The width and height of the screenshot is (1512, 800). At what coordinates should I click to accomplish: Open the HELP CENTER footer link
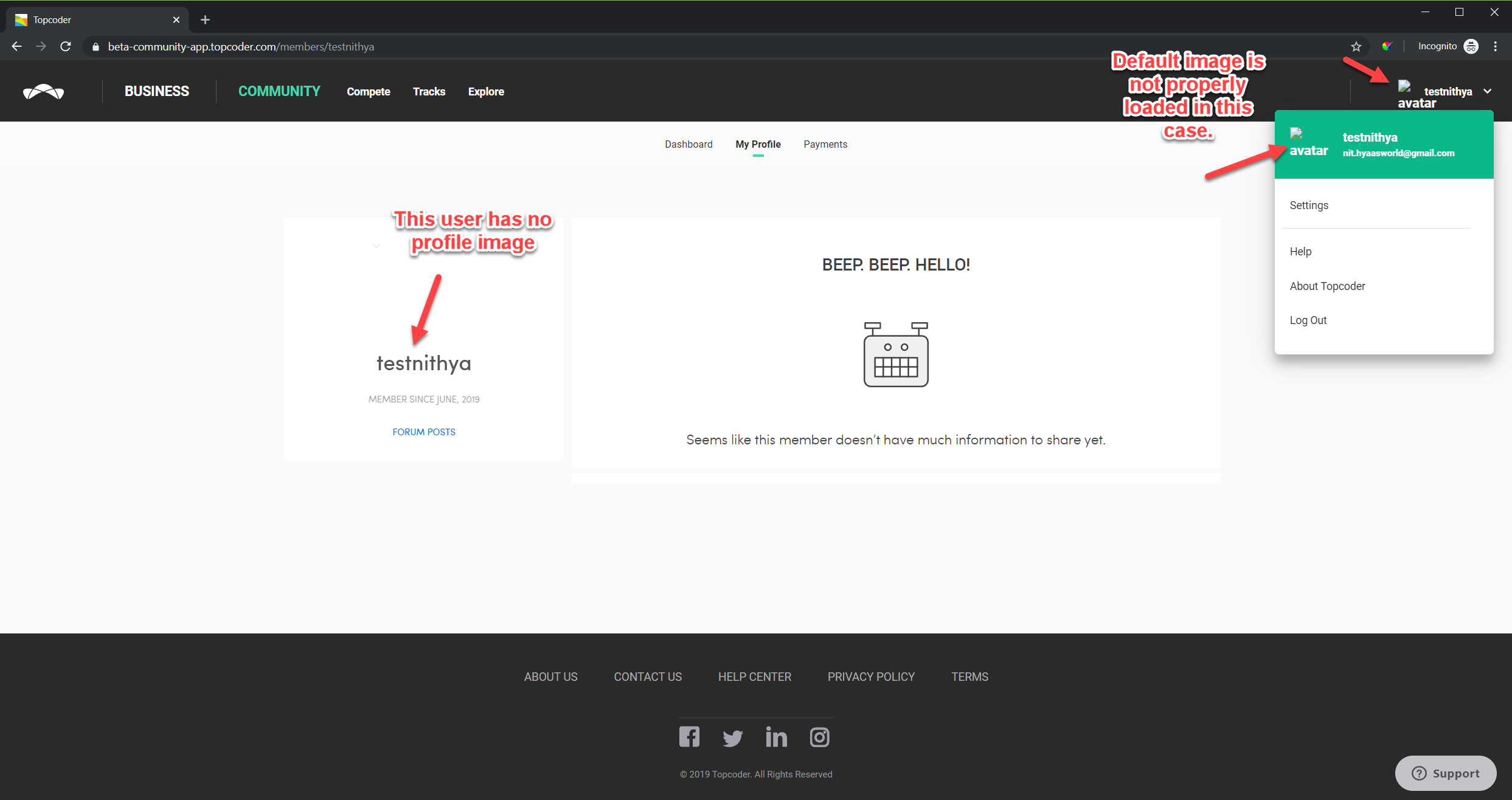tap(754, 677)
